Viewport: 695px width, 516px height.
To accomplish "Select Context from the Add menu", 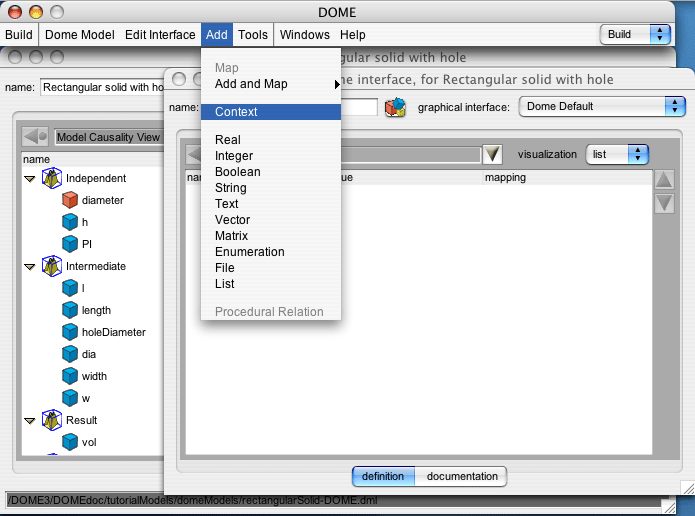I will 271,112.
